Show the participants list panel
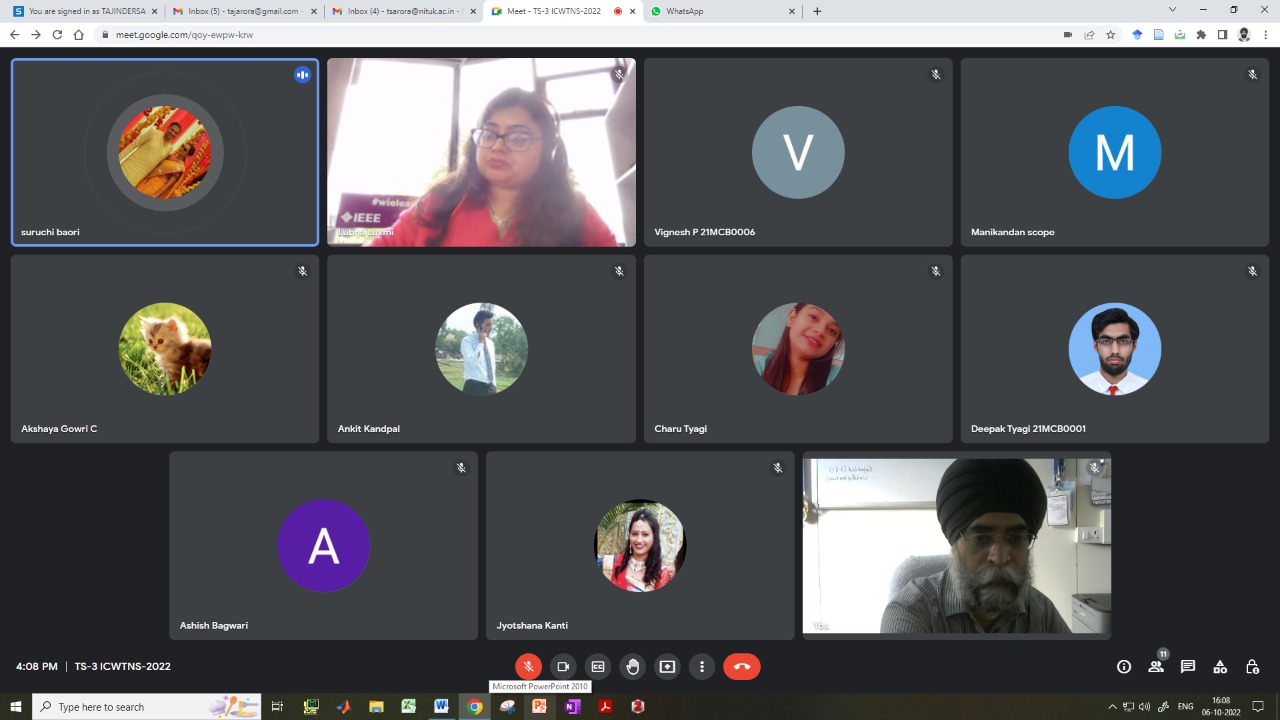 coord(1156,667)
